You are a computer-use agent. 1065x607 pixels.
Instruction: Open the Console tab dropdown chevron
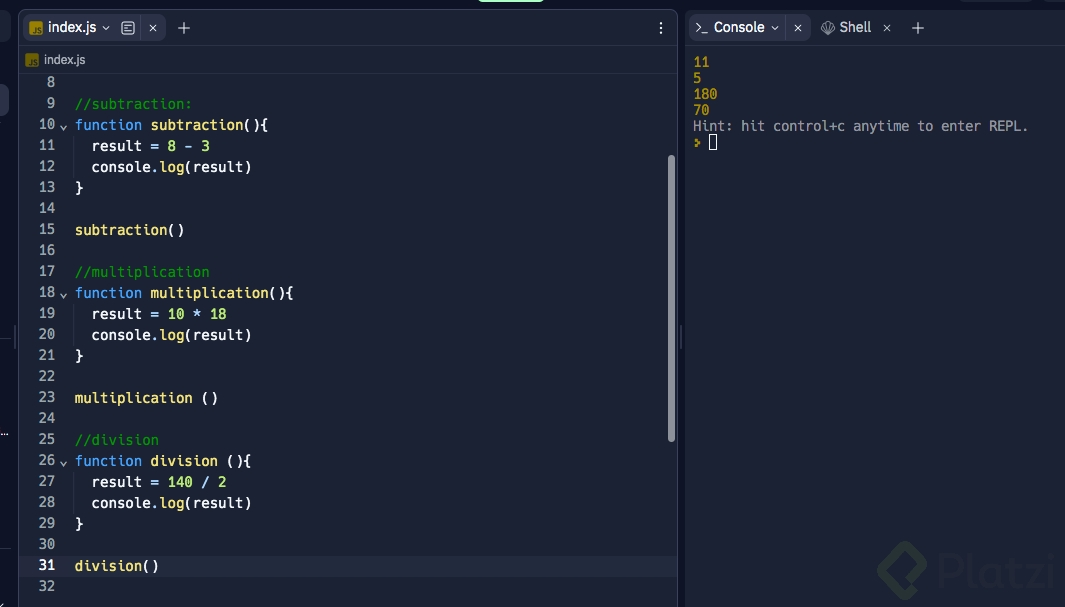775,28
